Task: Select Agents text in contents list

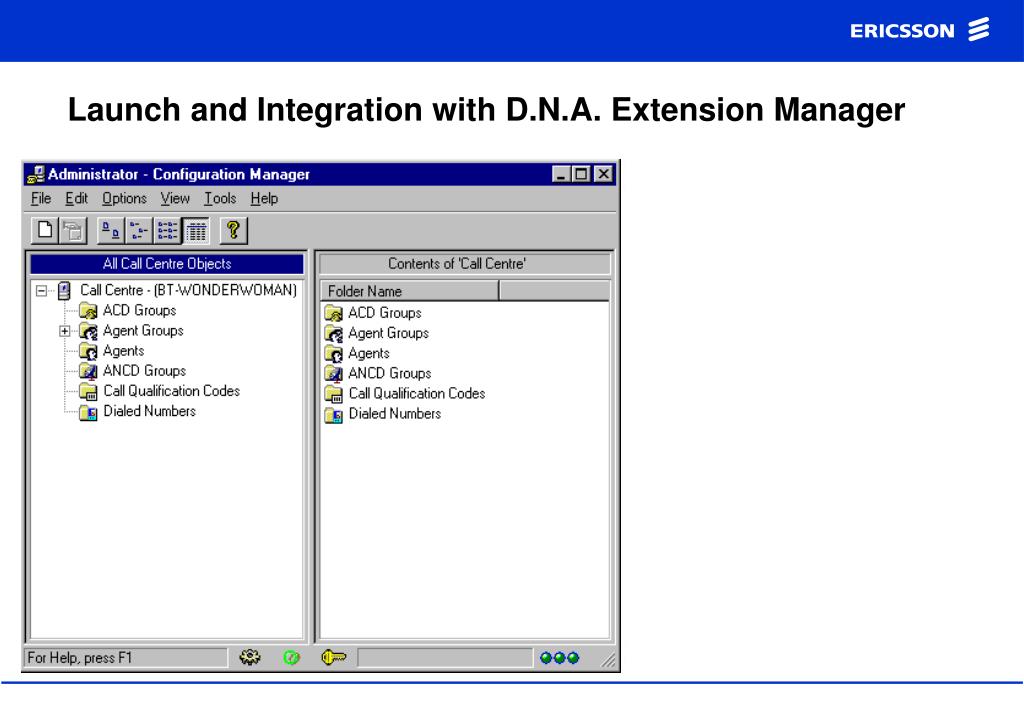Action: [369, 353]
